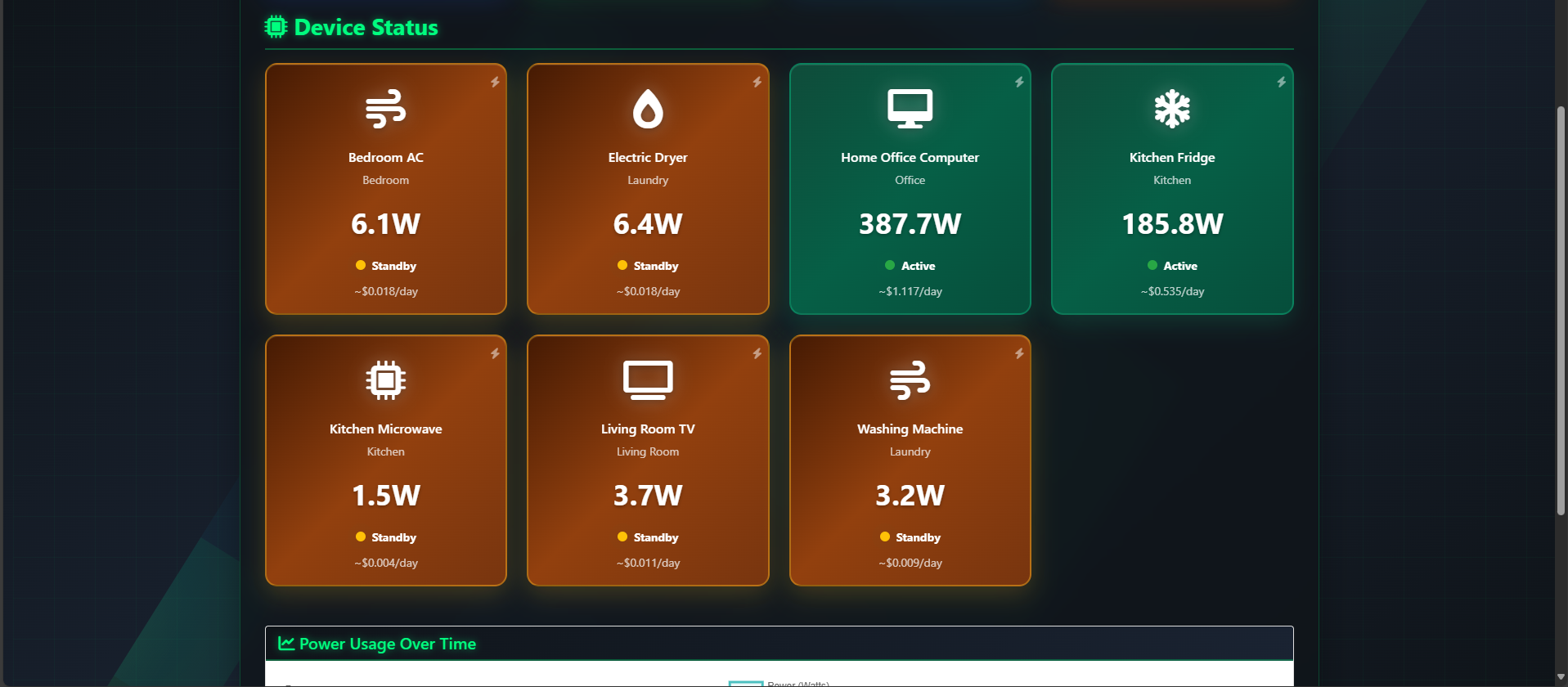Click the Office room label
The height and width of the screenshot is (687, 1568).
[x=910, y=180]
